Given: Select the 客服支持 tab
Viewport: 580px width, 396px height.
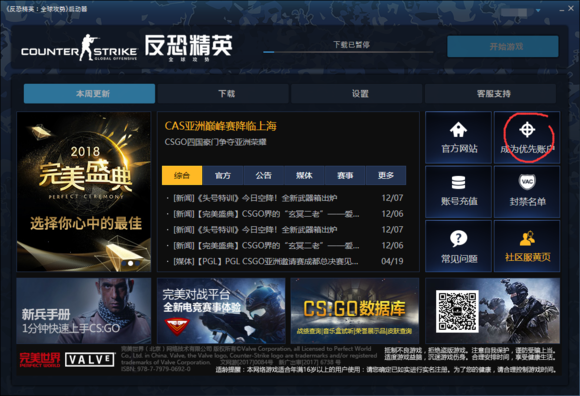Looking at the screenshot, I should pos(490,94).
